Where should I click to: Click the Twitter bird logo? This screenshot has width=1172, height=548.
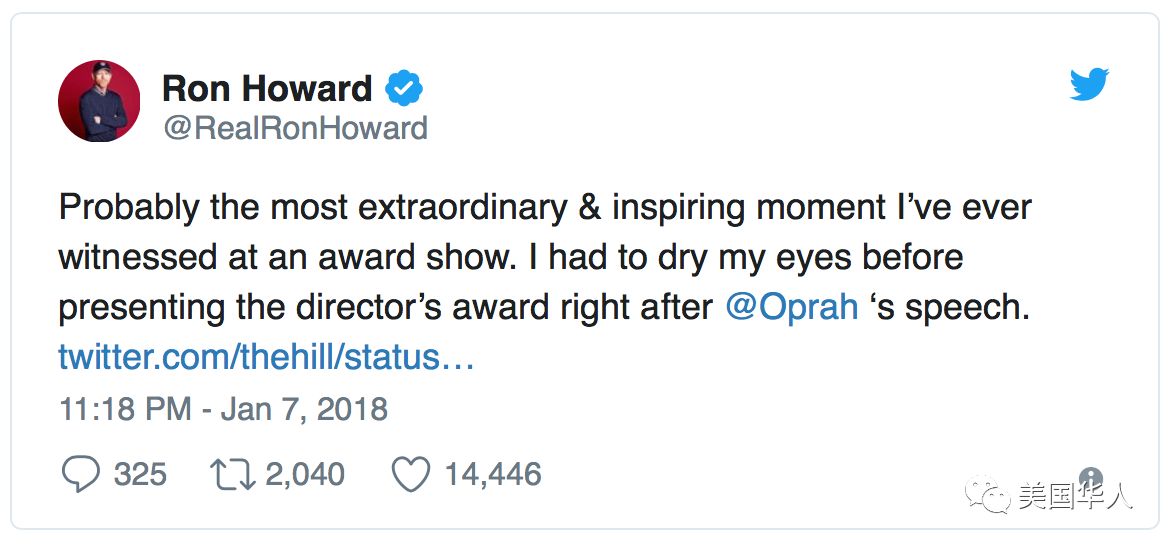1089,86
